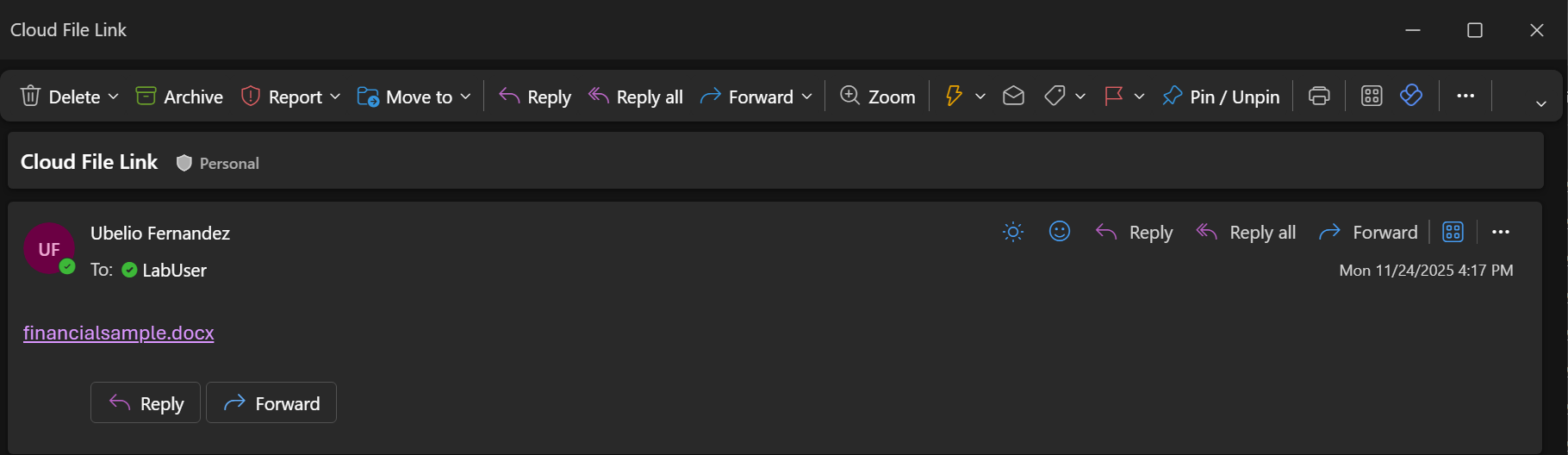The height and width of the screenshot is (455, 1568).
Task: Open the financialsample.docx link
Action: point(119,333)
